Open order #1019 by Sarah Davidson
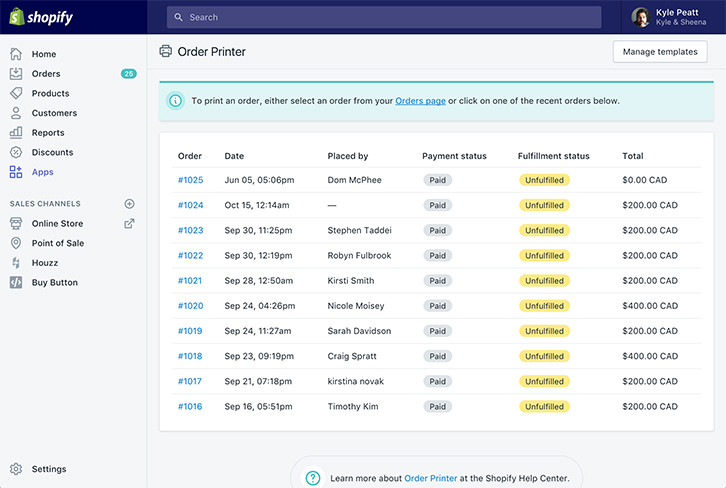This screenshot has height=488, width=726. [190, 331]
